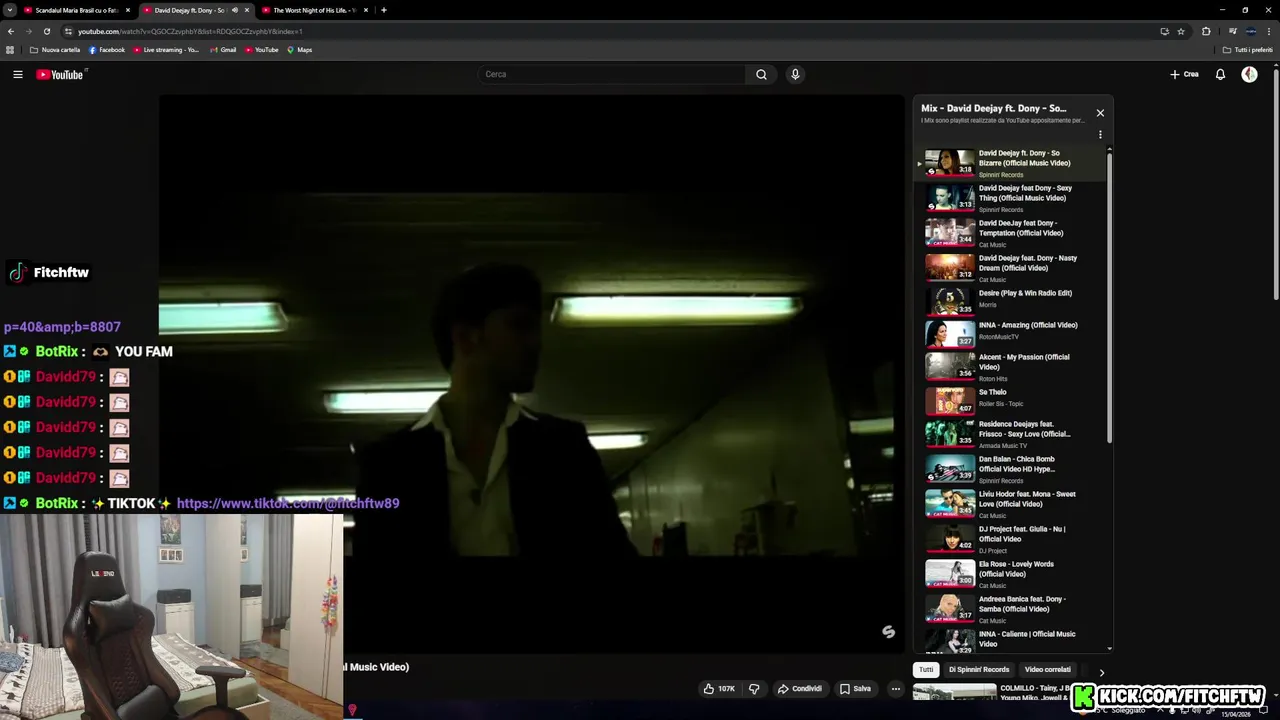
Task: View site information icon in address bar
Action: pyautogui.click(x=68, y=31)
